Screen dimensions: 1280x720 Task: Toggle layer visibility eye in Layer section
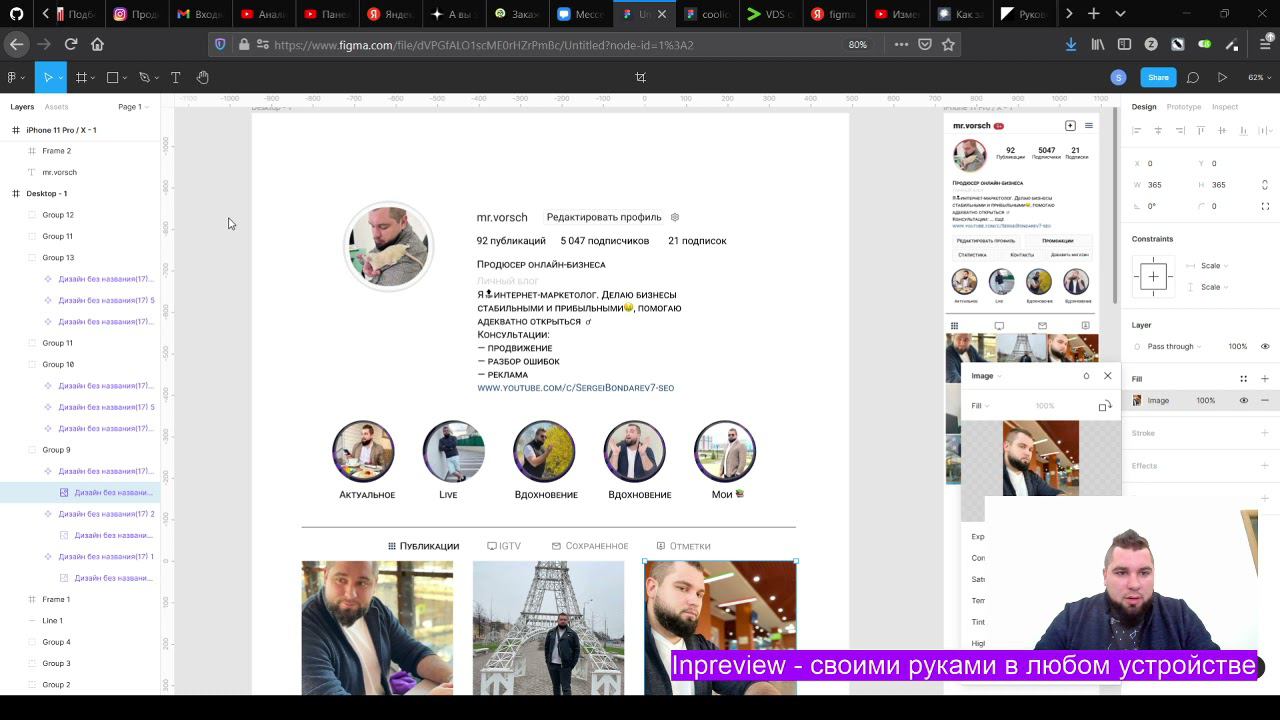tap(1265, 346)
